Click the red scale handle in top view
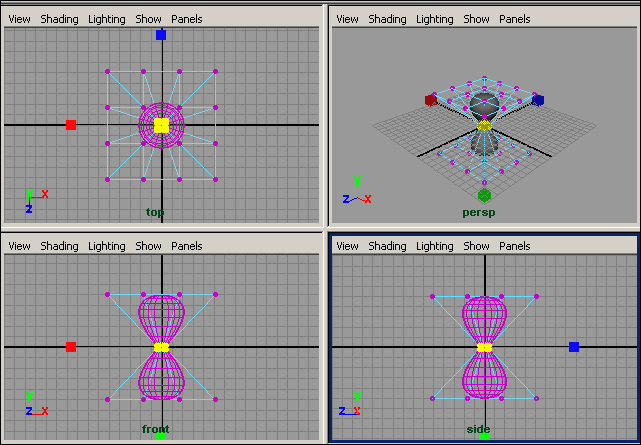 point(71,125)
